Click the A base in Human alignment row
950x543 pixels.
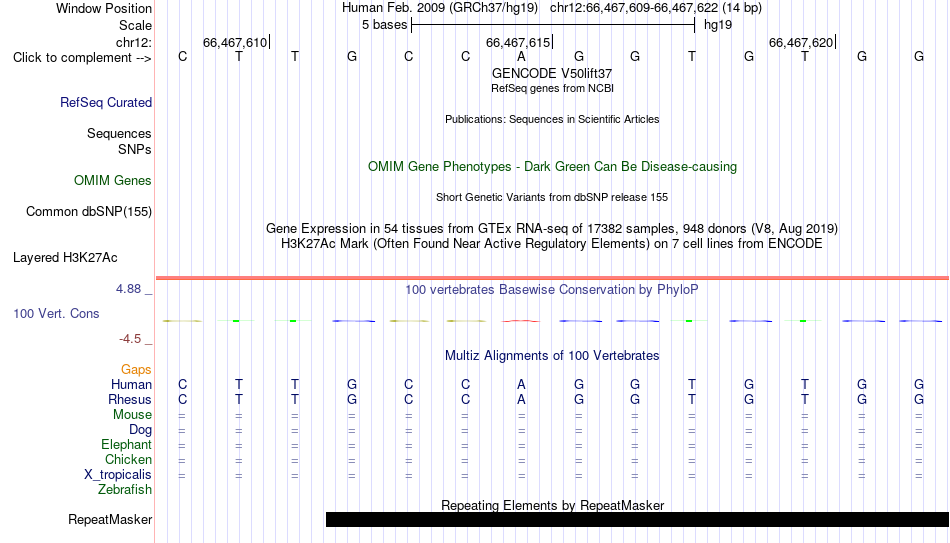(521, 384)
